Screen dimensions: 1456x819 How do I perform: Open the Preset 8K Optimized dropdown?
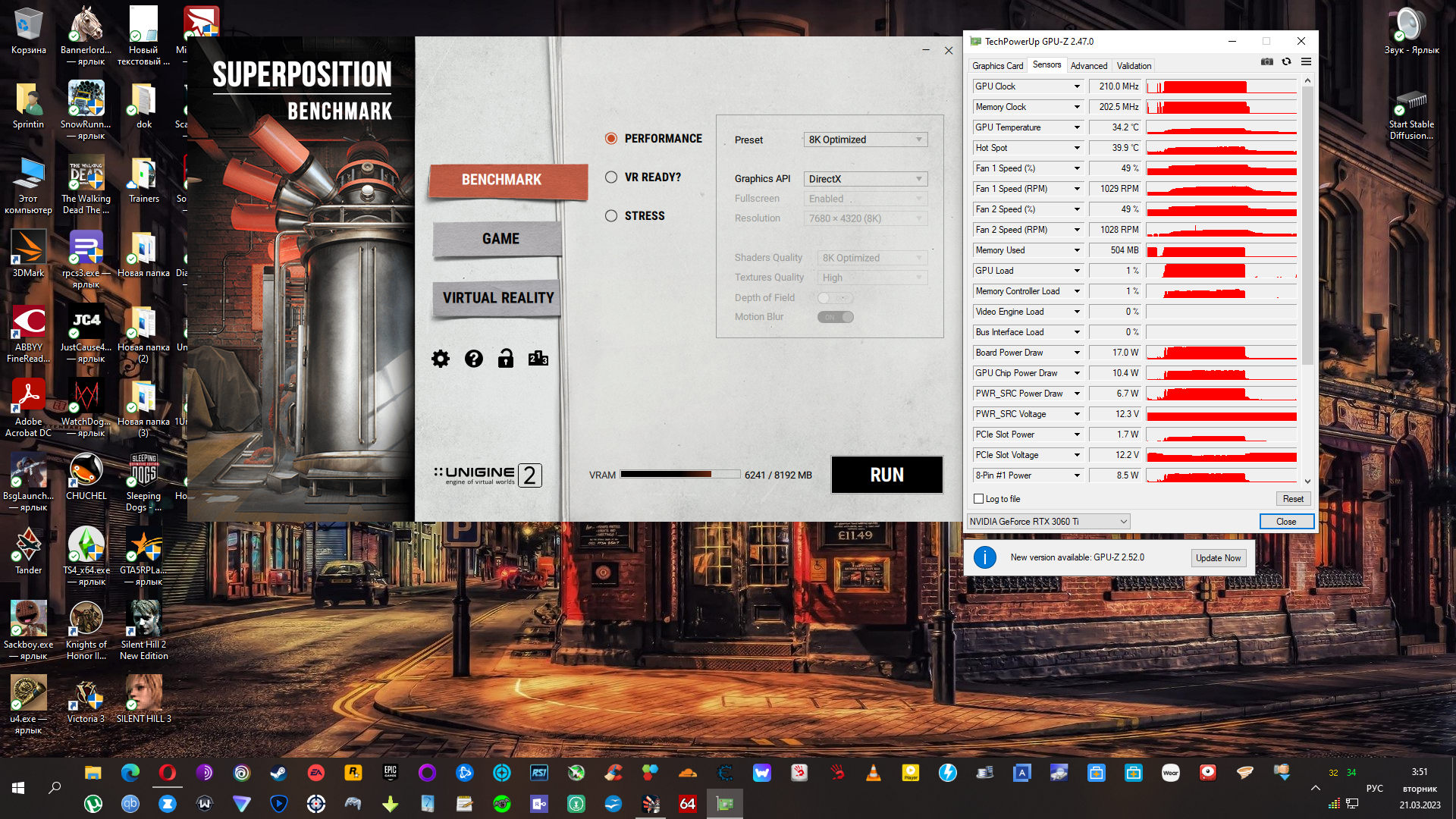865,140
